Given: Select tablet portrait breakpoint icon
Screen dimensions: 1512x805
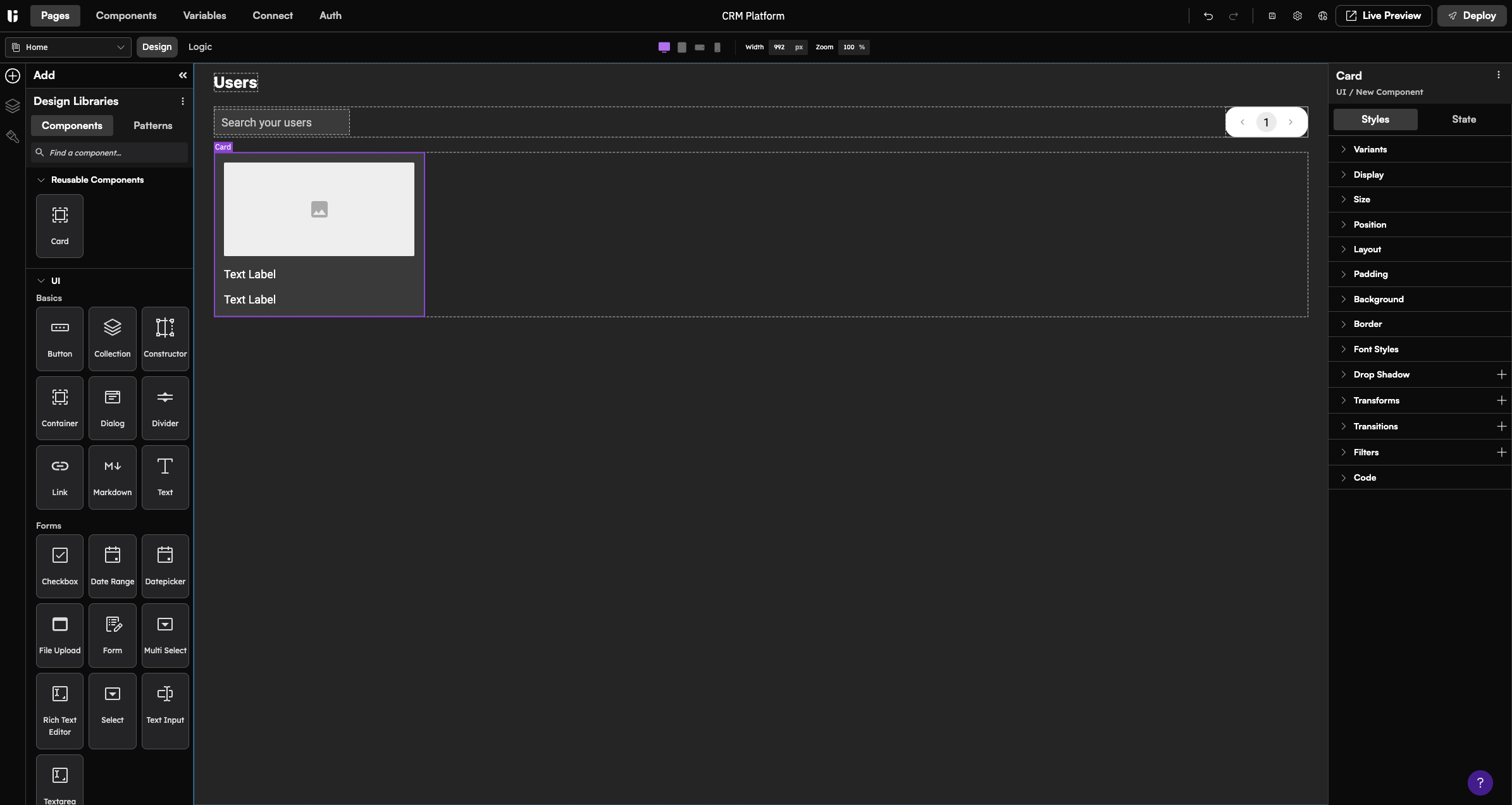Looking at the screenshot, I should [x=681, y=47].
